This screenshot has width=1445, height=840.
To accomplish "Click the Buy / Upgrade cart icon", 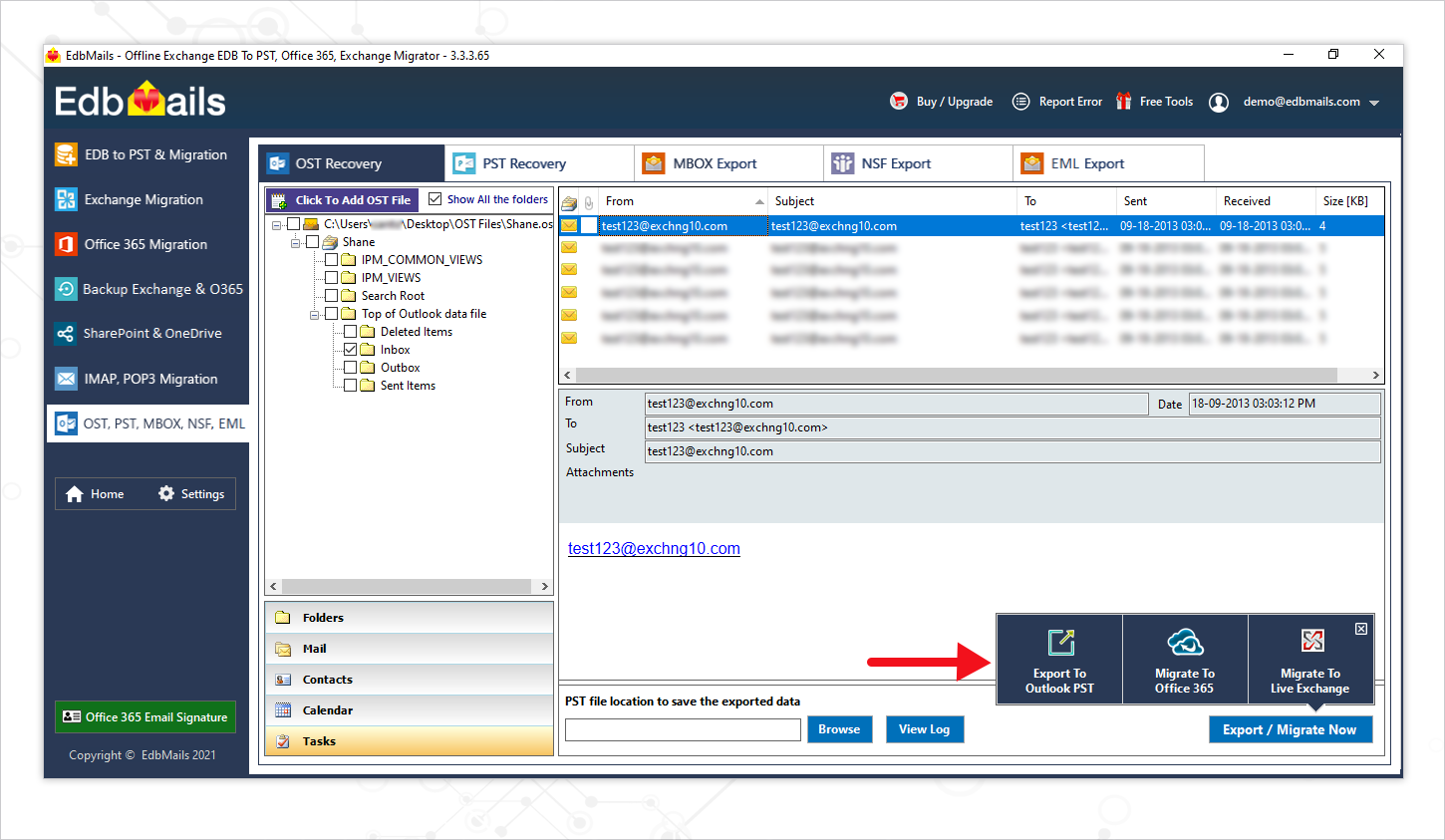I will (x=899, y=101).
